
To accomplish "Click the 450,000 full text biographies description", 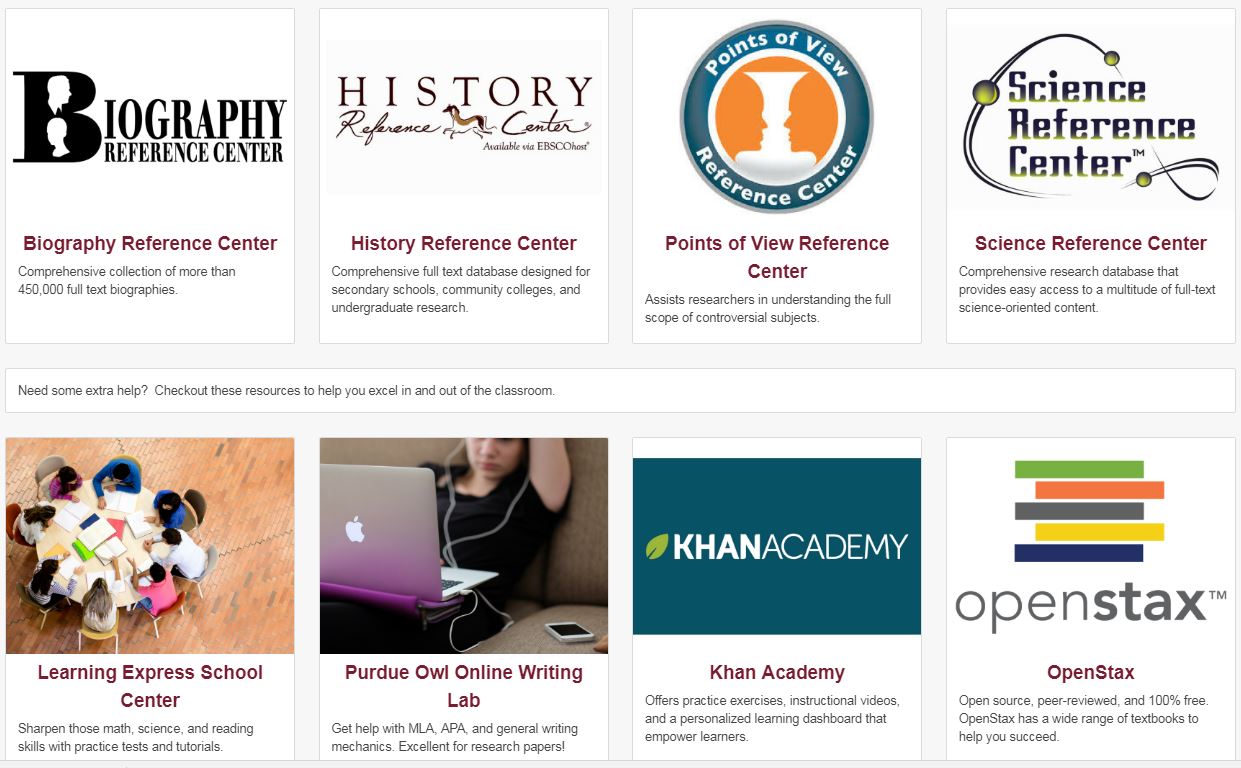I will (x=127, y=281).
